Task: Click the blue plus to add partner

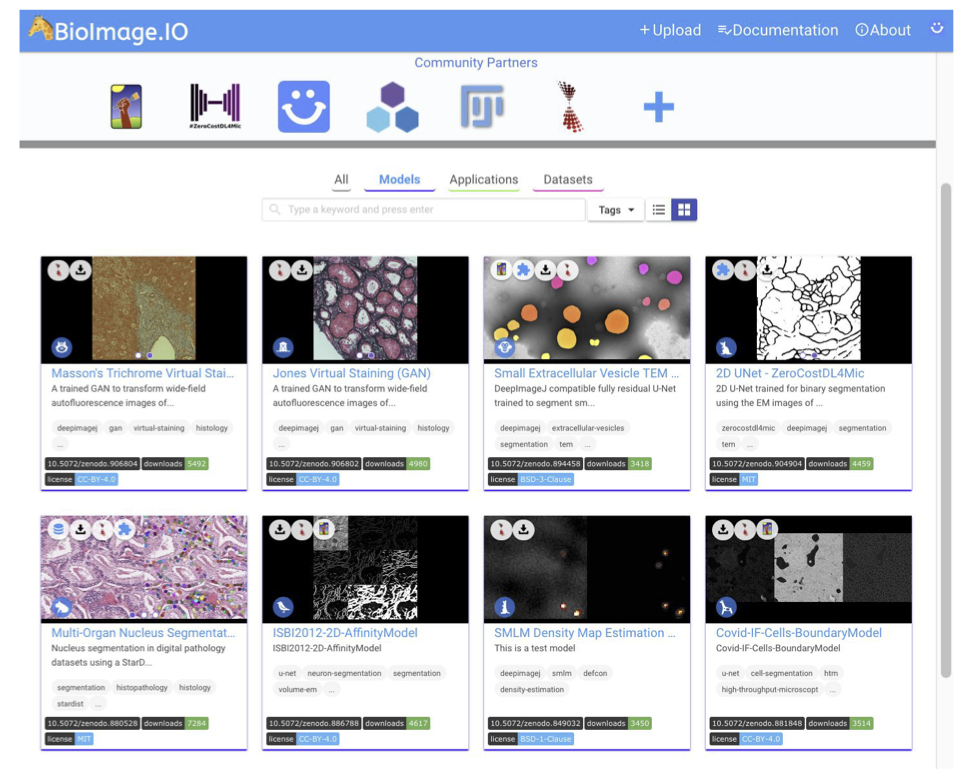Action: click(x=658, y=107)
